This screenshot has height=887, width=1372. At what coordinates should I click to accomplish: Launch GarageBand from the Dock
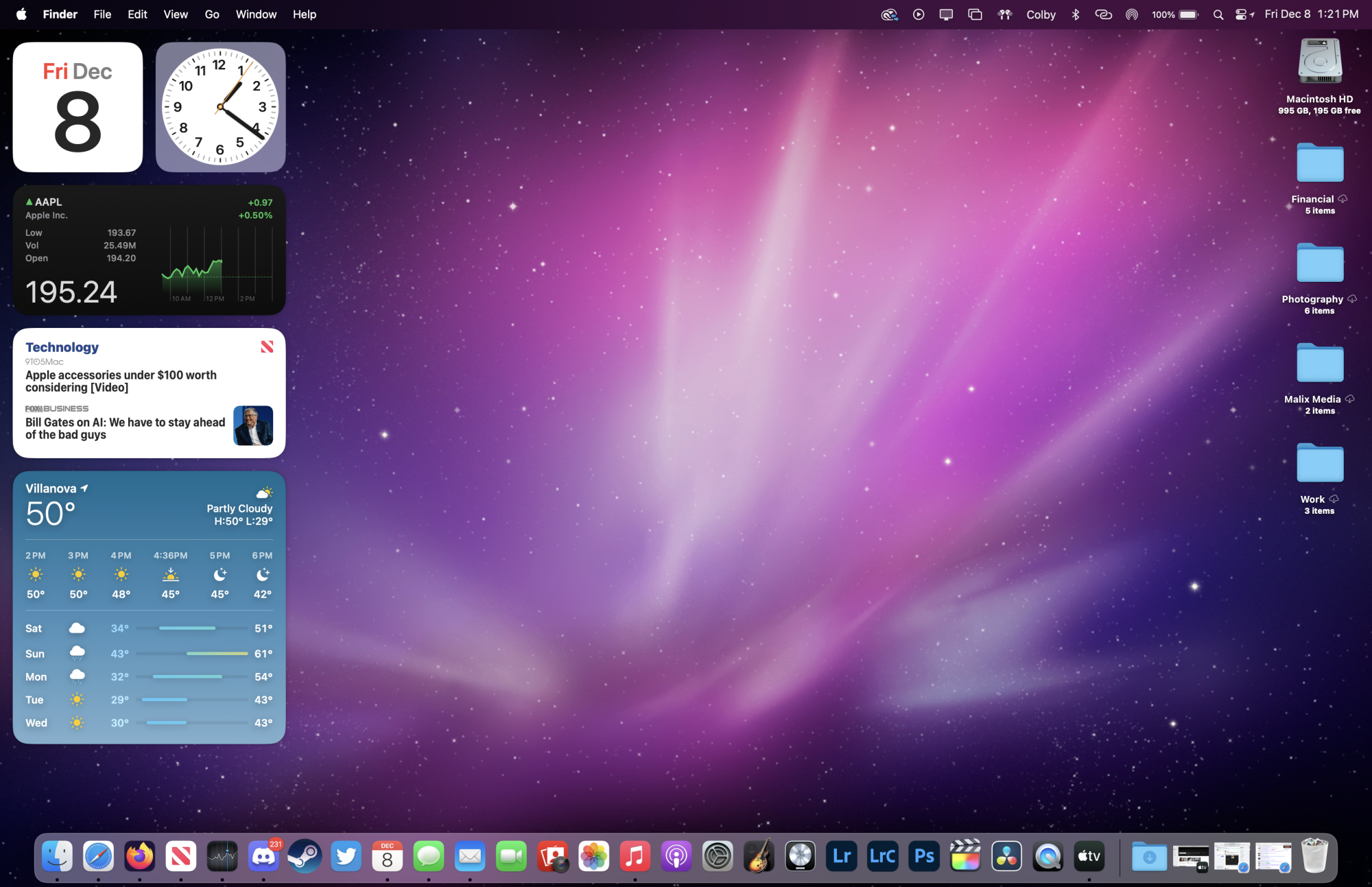coord(759,856)
